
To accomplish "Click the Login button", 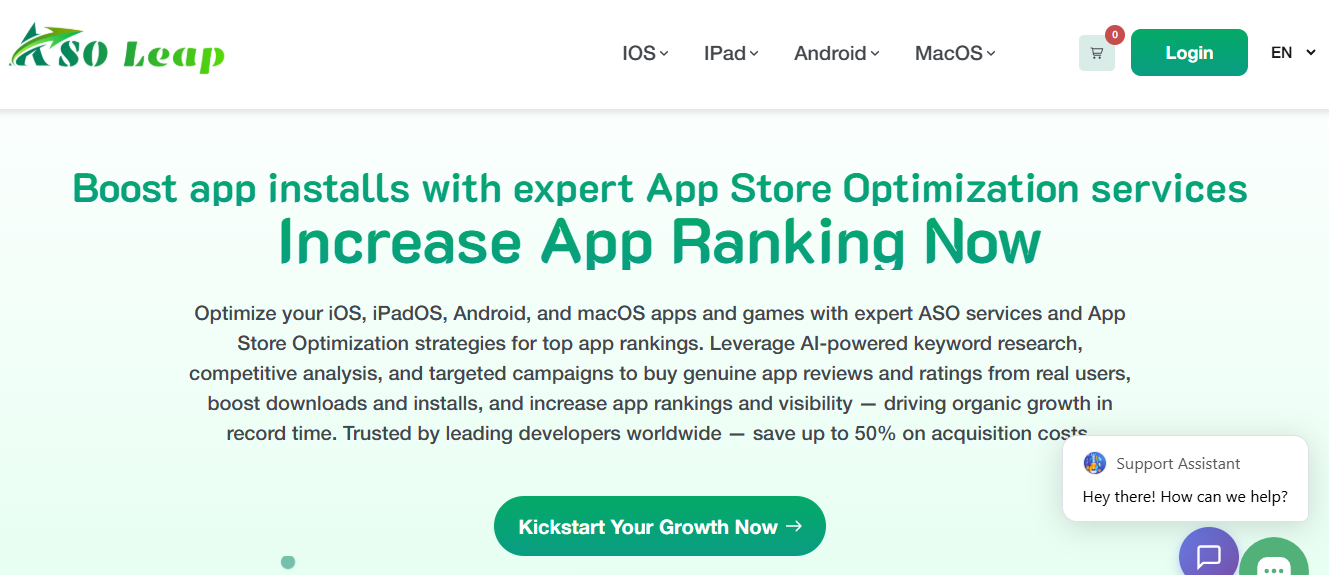I will (x=1189, y=53).
